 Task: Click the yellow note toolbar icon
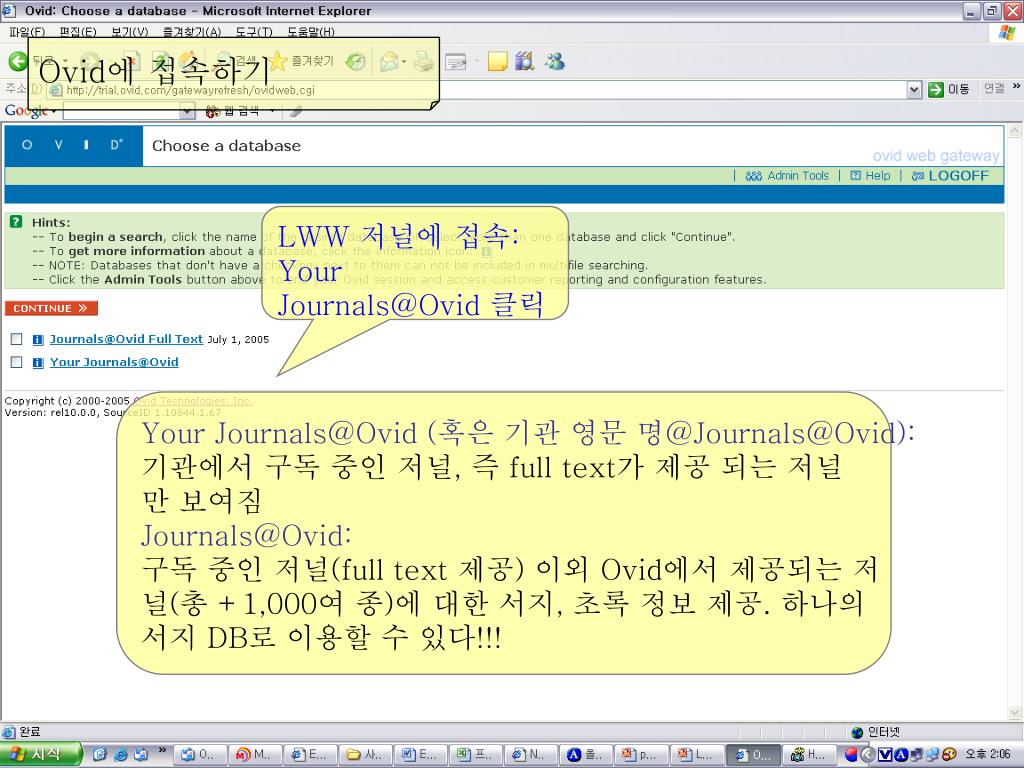coord(498,61)
